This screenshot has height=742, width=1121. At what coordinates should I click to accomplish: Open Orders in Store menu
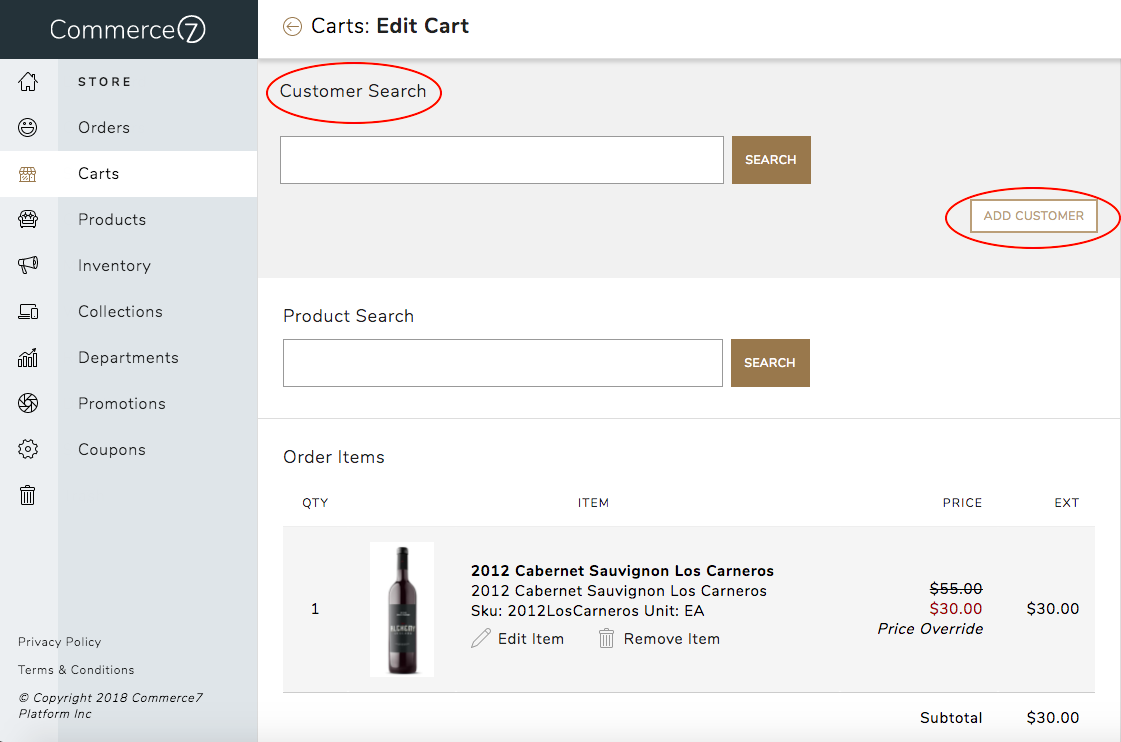104,127
